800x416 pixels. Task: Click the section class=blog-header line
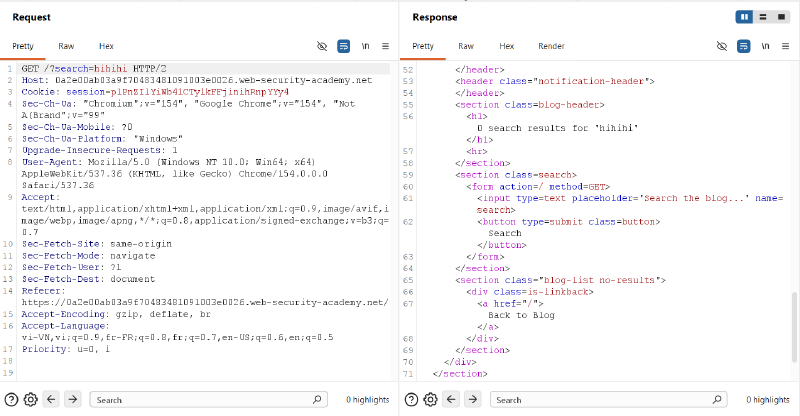pos(530,105)
